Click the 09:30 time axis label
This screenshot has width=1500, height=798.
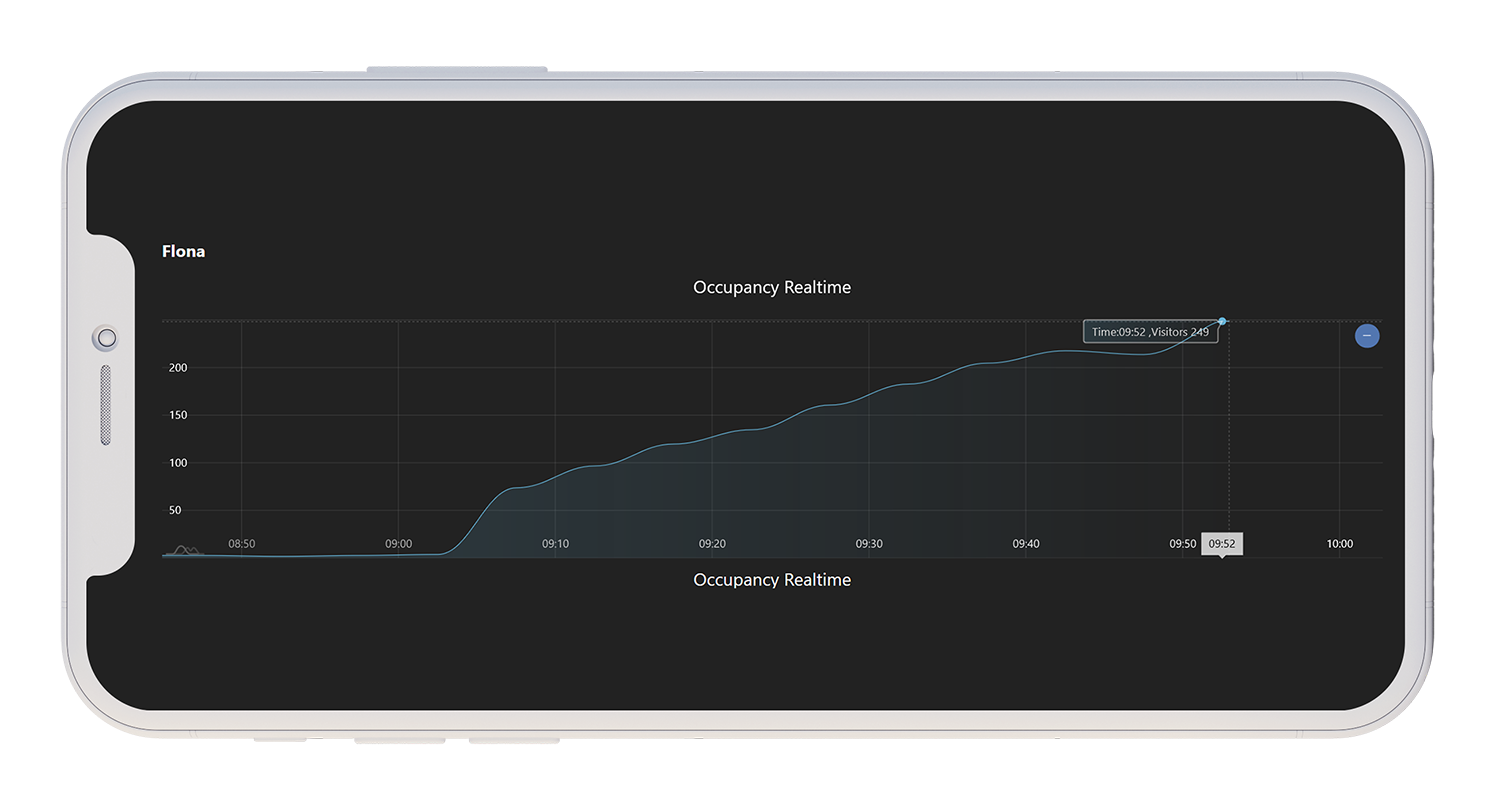(869, 544)
